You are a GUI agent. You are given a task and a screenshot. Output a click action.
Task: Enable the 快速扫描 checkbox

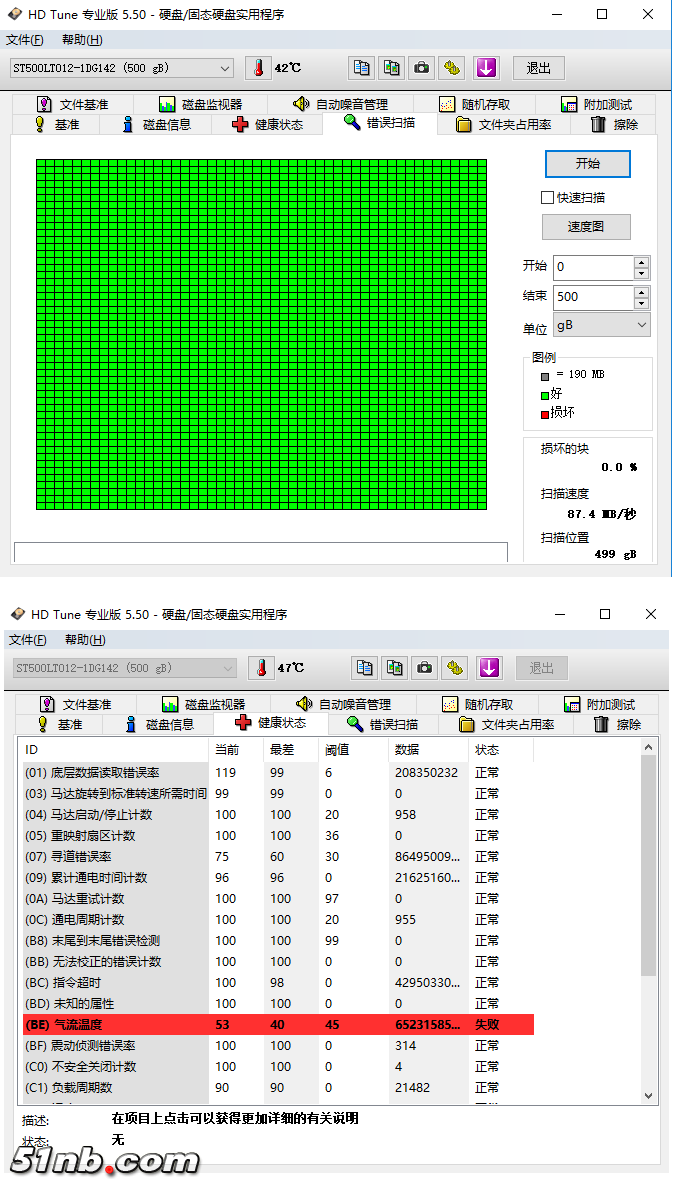click(x=547, y=198)
